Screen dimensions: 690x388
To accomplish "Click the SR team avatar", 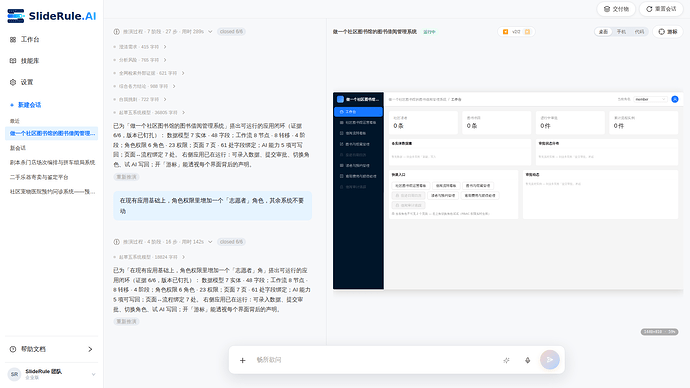I will click(x=14, y=374).
